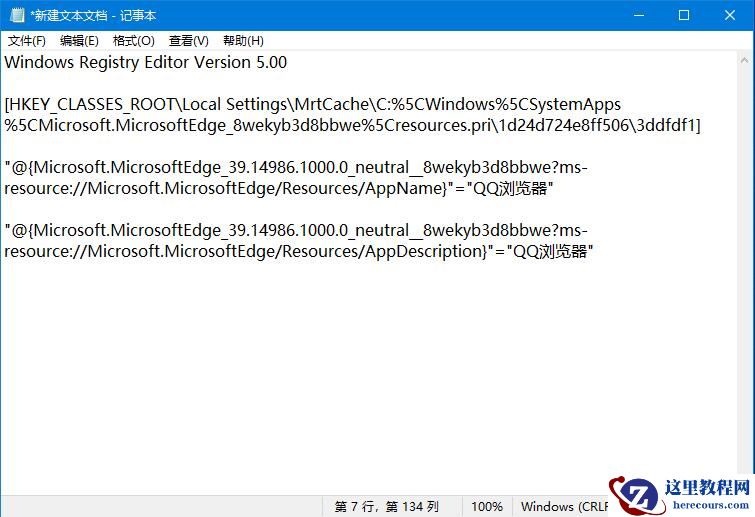Image resolution: width=755 pixels, height=517 pixels.
Task: Close the Notepad window
Action: tap(730, 15)
